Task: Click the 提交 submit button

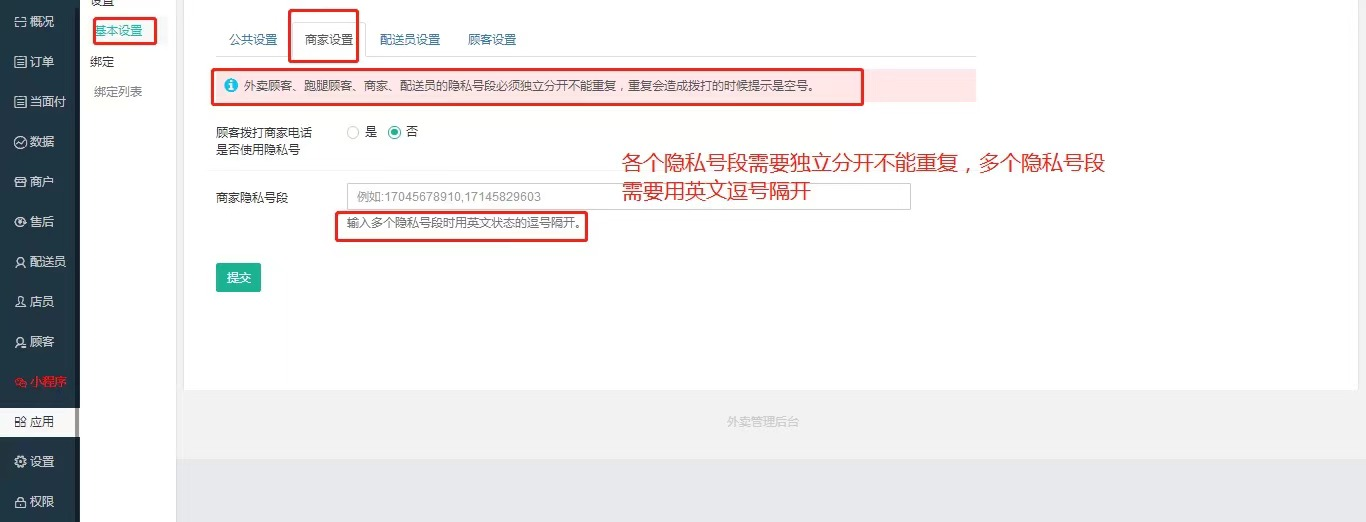Action: coord(238,278)
